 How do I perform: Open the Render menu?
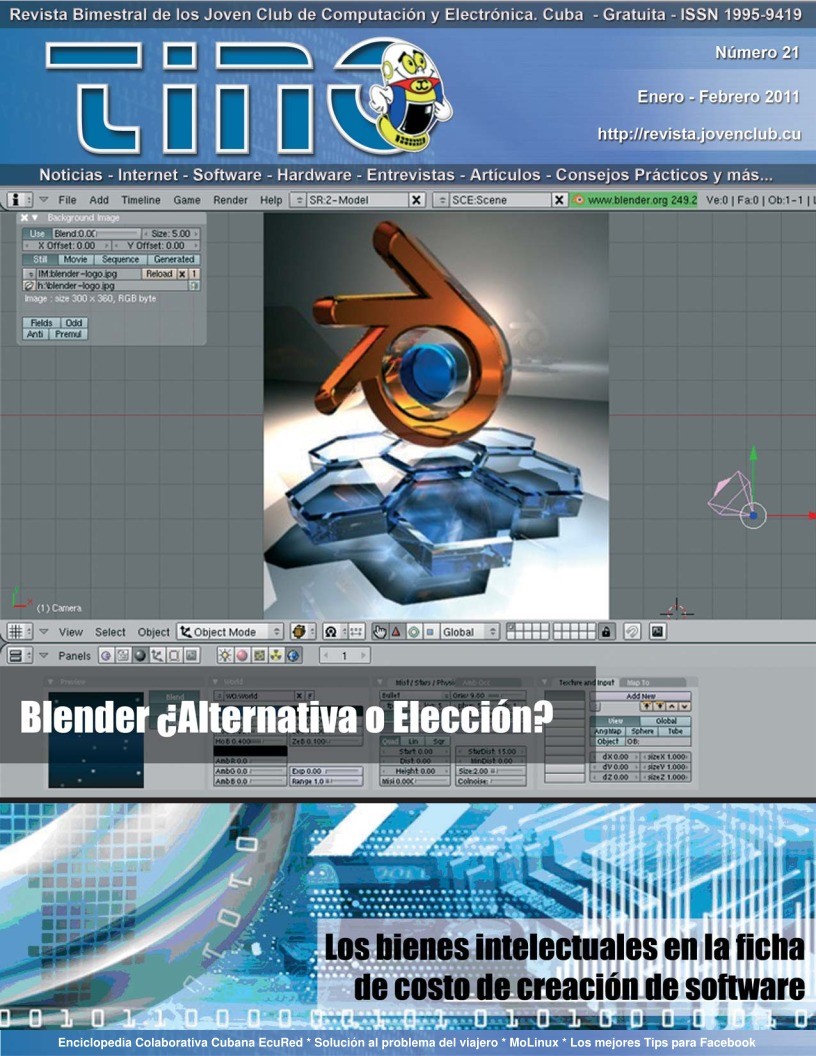[230, 200]
